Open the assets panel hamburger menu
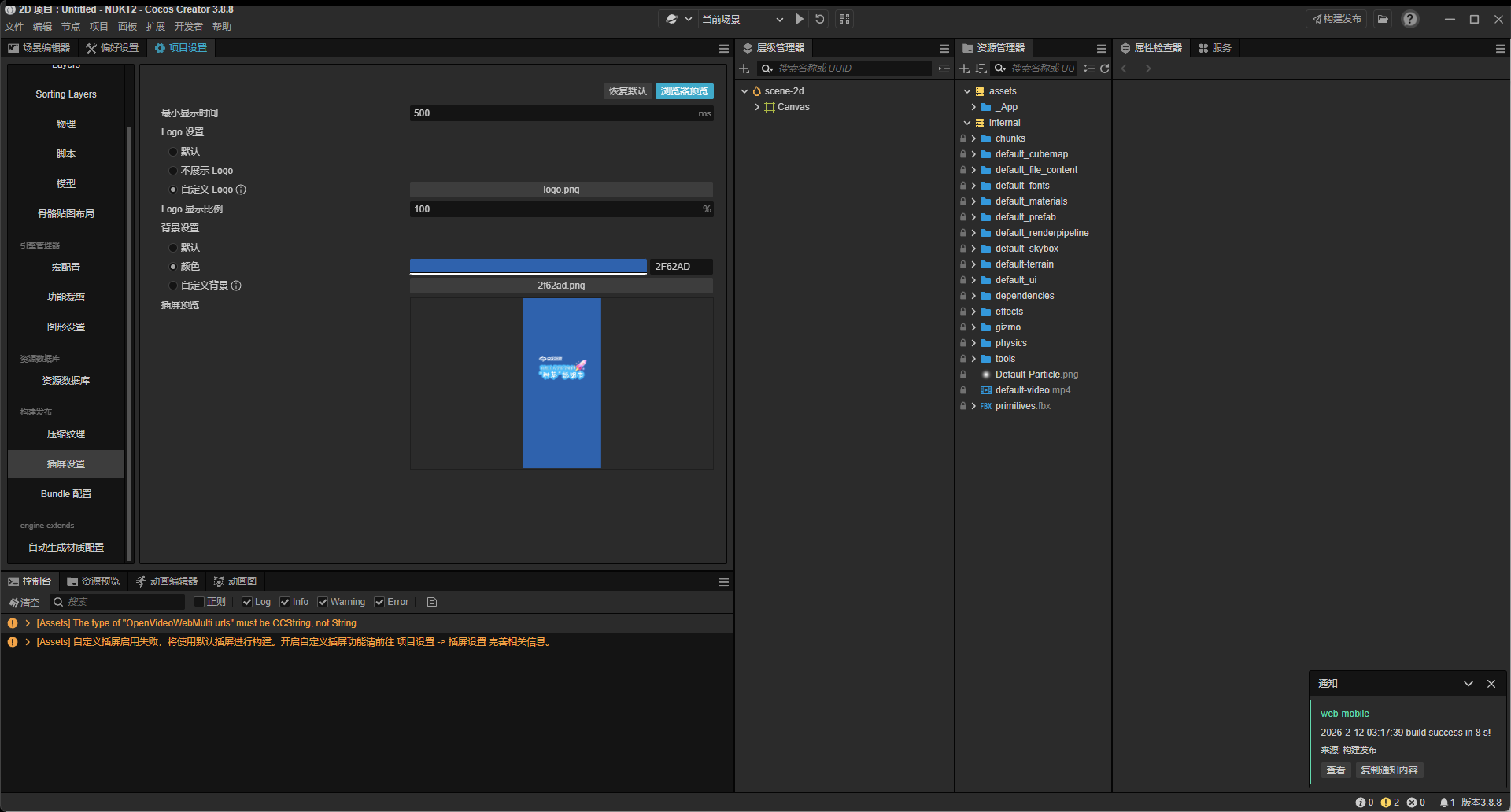Viewport: 1511px width, 812px height. [1102, 48]
